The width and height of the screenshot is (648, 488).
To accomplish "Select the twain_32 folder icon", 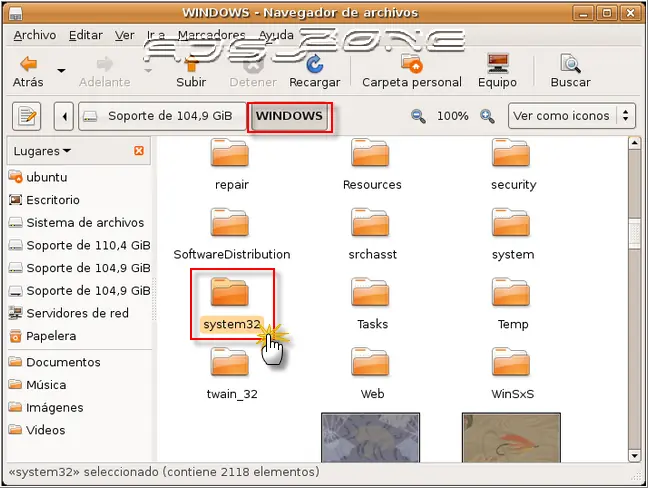I will 230,362.
